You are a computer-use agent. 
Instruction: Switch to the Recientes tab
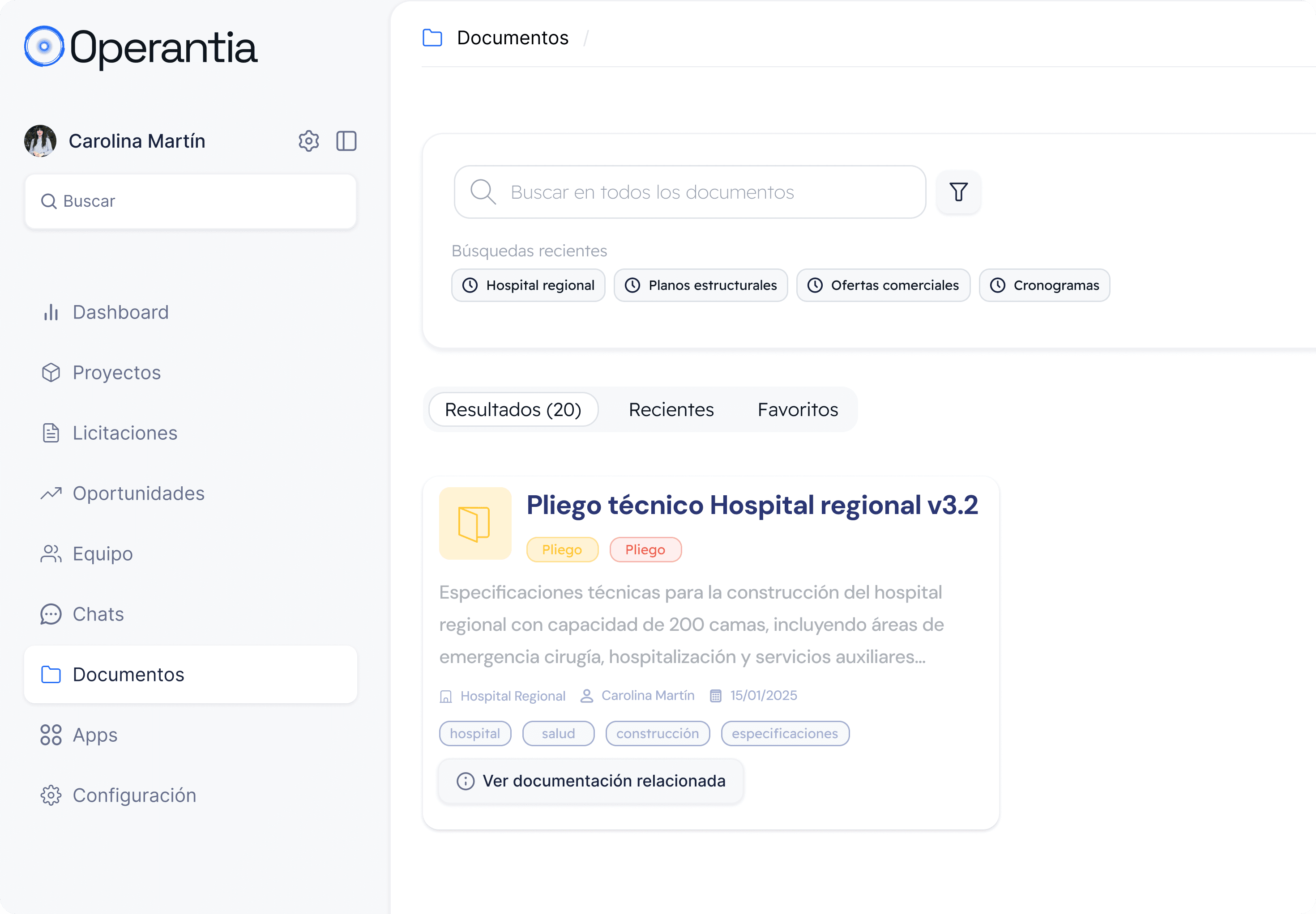coord(671,409)
